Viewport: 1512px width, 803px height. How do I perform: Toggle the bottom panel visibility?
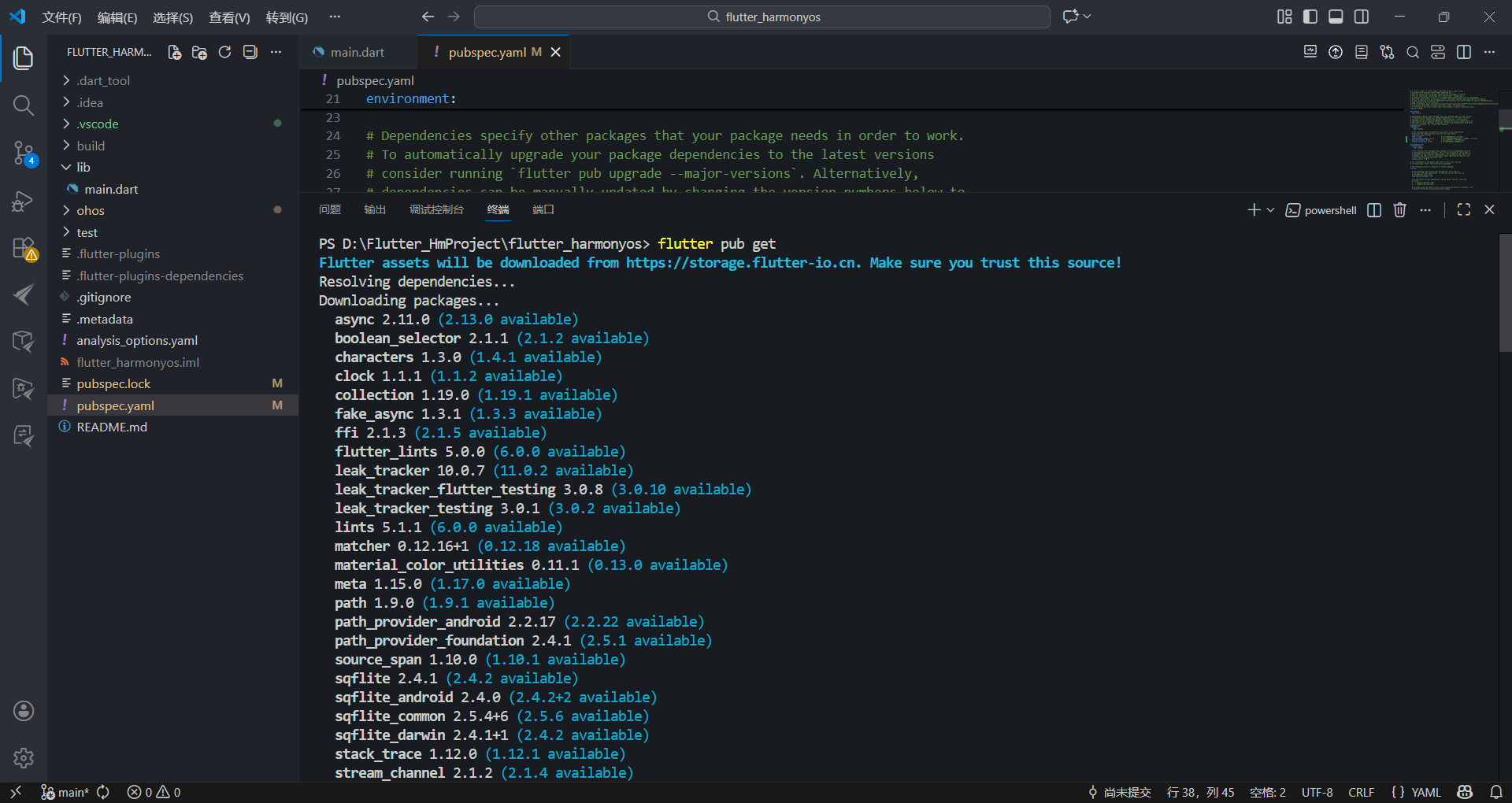tap(1336, 17)
